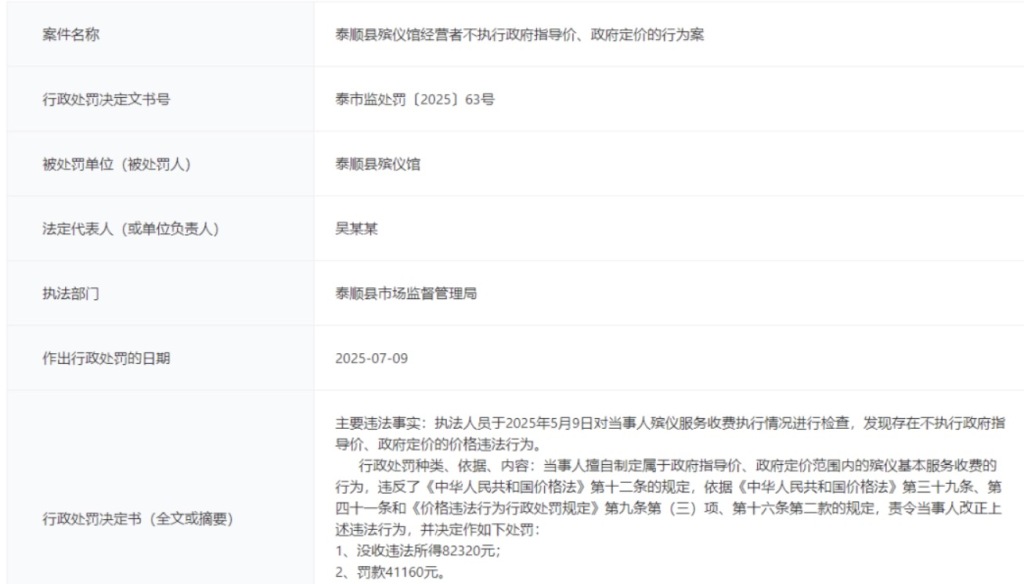Click the line starting 主要违法事实：执法人员于2025年5月9日
This screenshot has width=1024, height=584.
click(670, 423)
